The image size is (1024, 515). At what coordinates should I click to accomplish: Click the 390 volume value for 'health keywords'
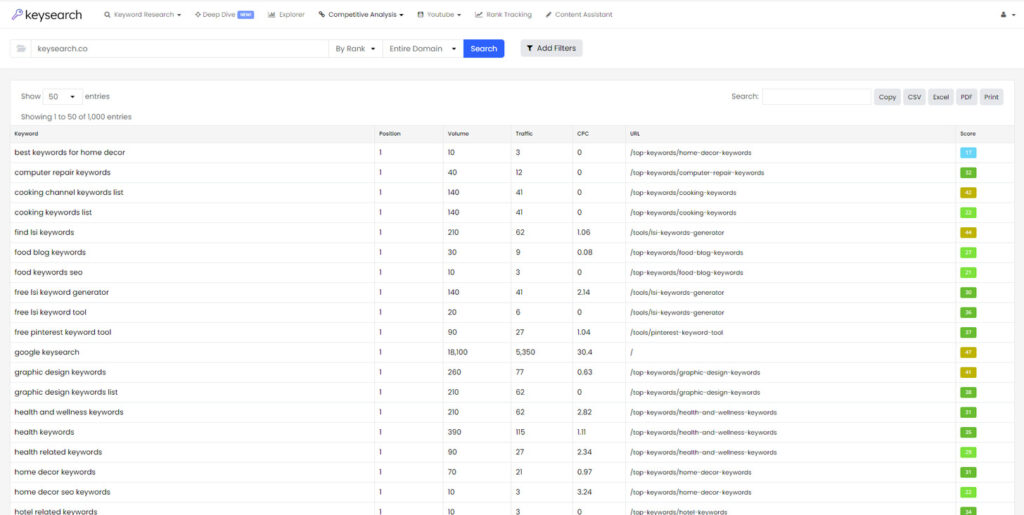coord(454,432)
